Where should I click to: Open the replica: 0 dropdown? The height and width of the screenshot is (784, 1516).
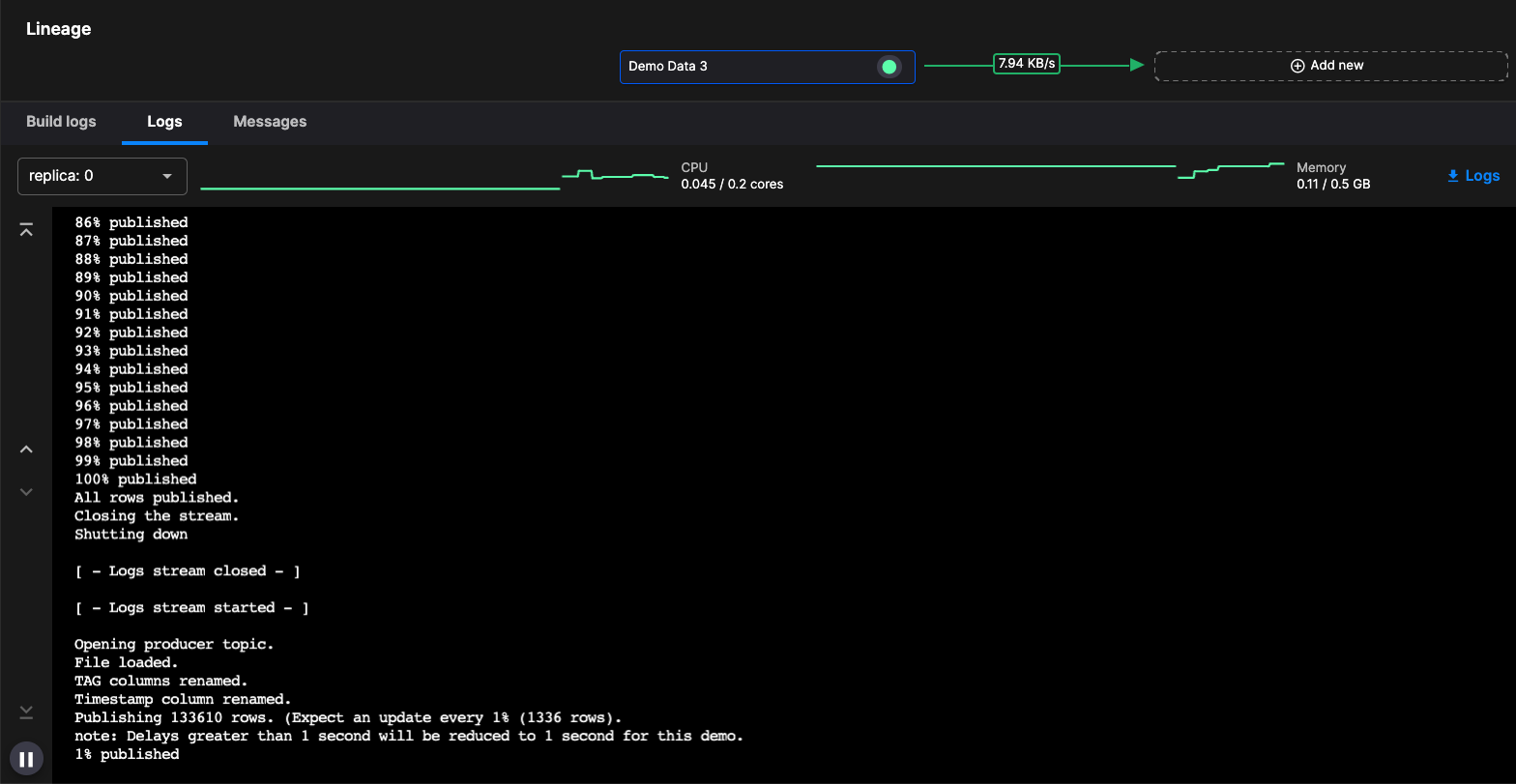pos(102,176)
